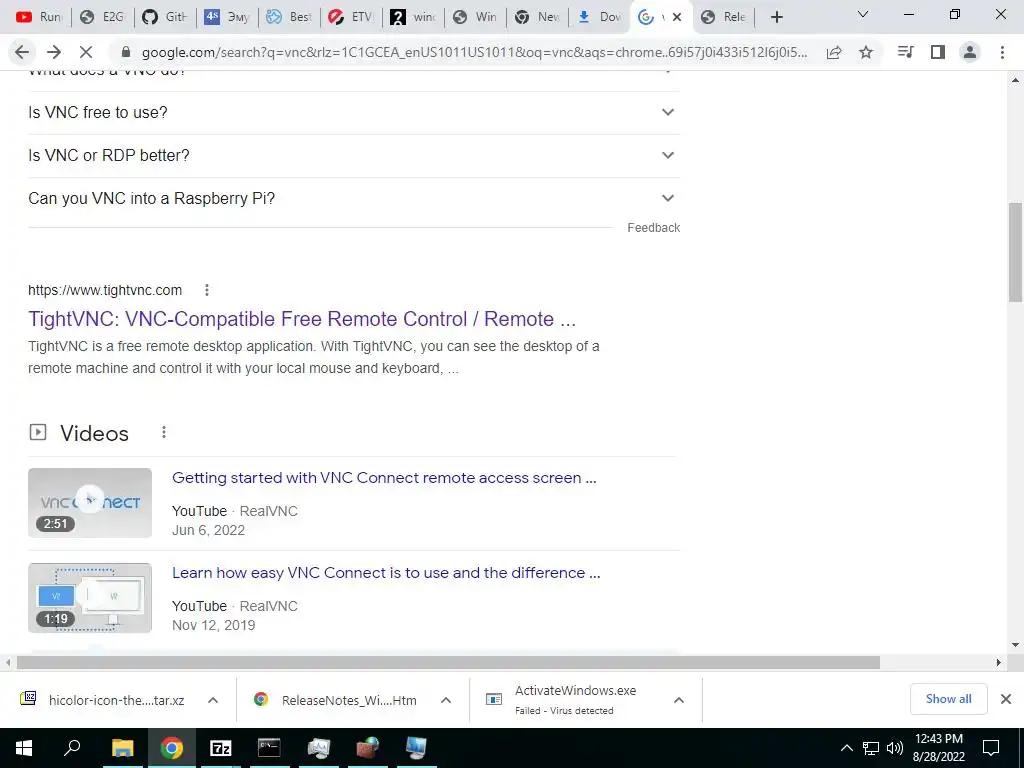
Task: Switch to the E2G tab
Action: coord(103,17)
